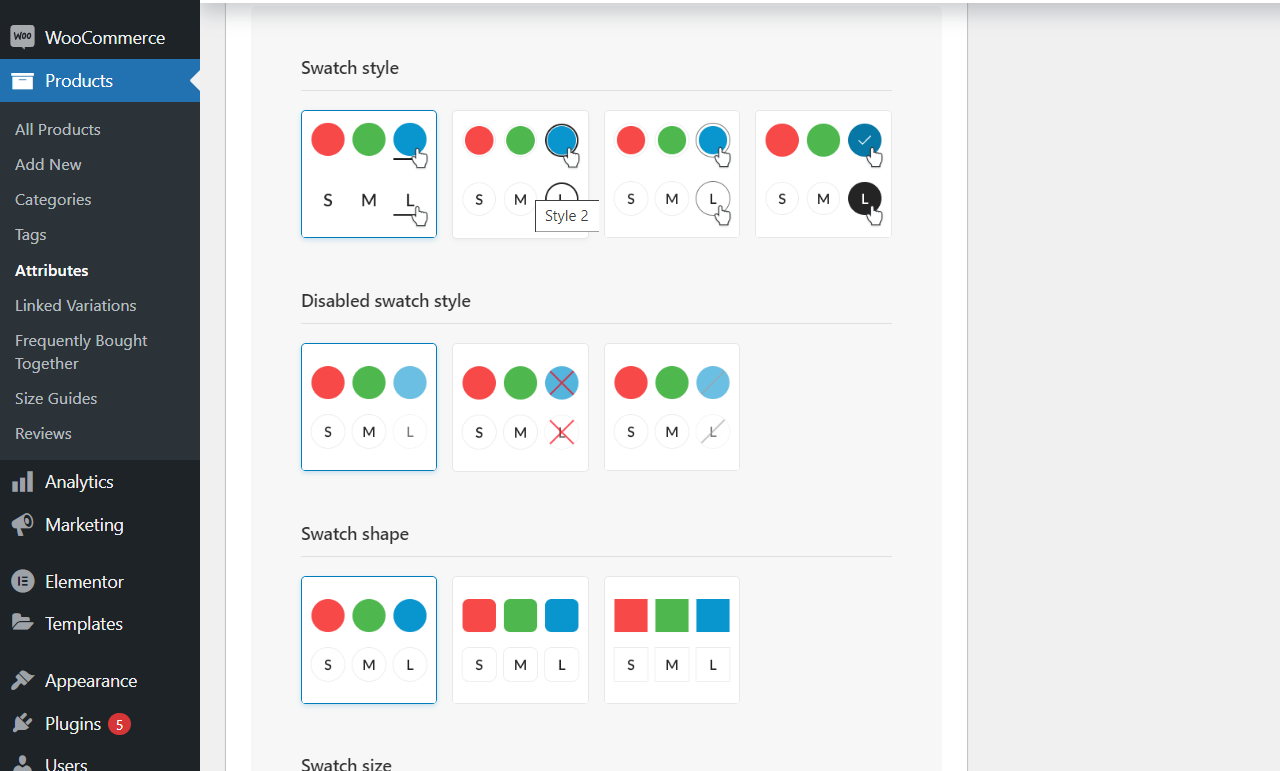The height and width of the screenshot is (771, 1280).
Task: Click the Plugins plug icon
Action: (x=23, y=724)
